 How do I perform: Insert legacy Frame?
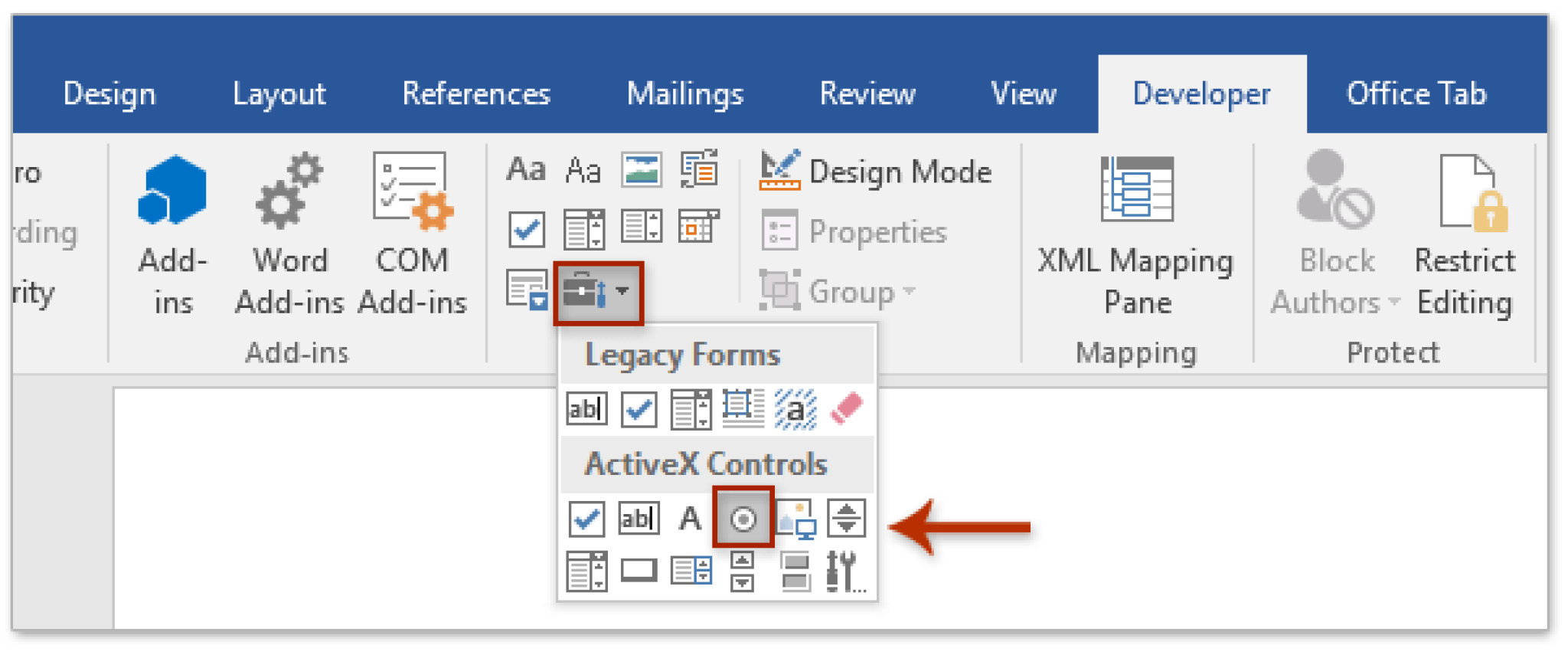pos(743,408)
